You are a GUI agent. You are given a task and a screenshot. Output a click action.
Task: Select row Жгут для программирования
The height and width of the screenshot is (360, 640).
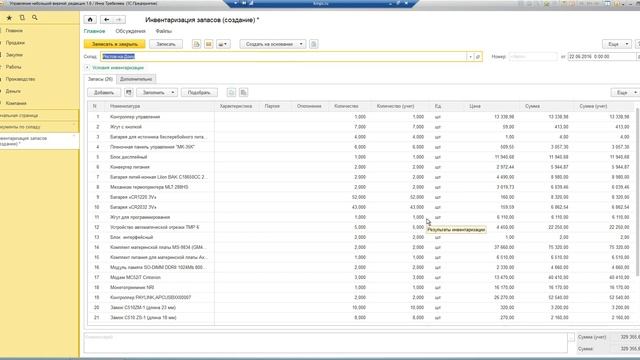(x=361, y=217)
